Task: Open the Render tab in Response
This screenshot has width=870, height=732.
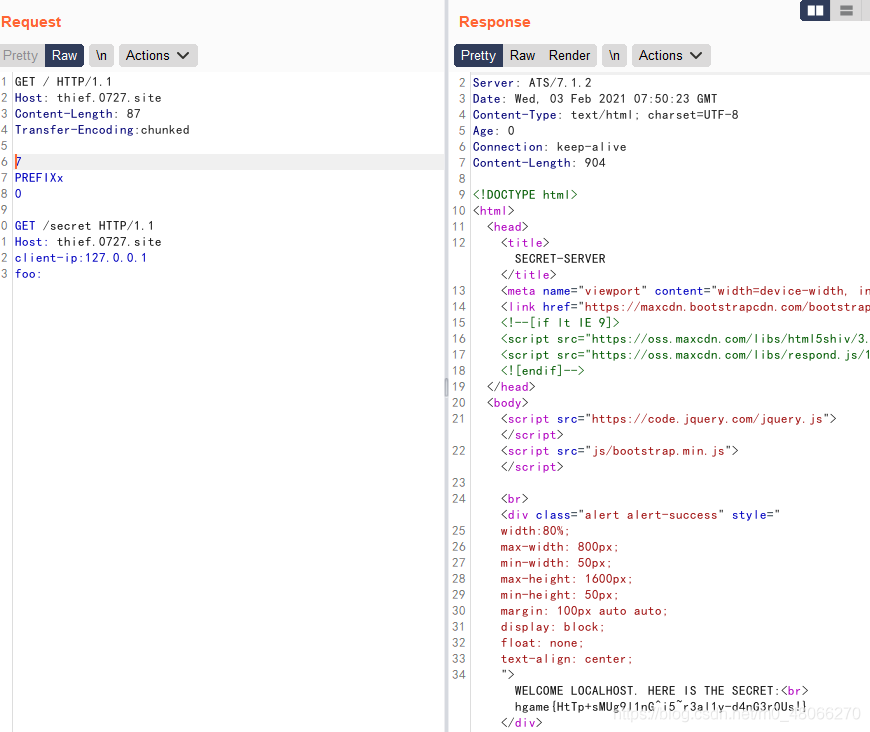Action: coord(569,55)
